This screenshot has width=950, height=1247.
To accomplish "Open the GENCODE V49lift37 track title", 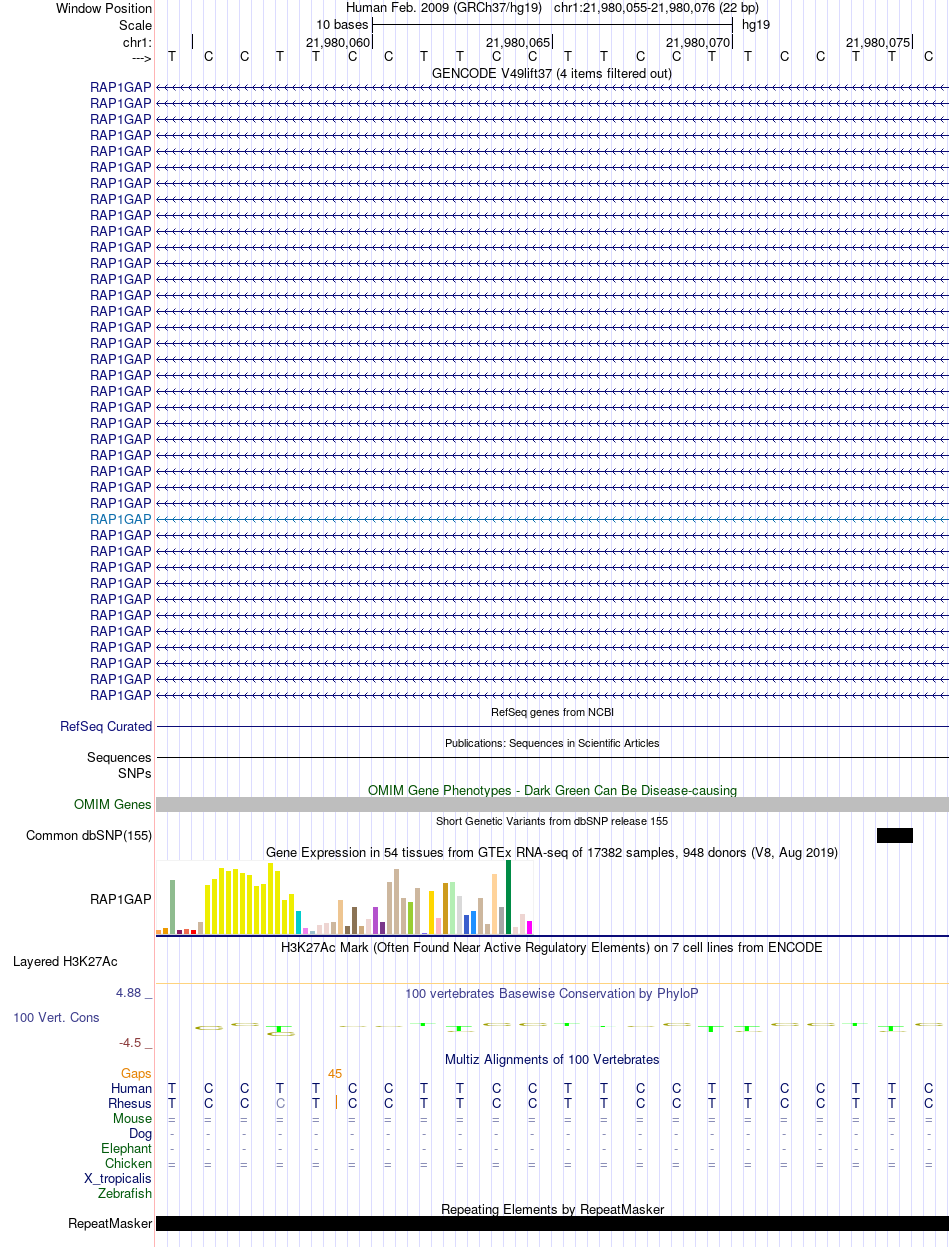I will (552, 73).
